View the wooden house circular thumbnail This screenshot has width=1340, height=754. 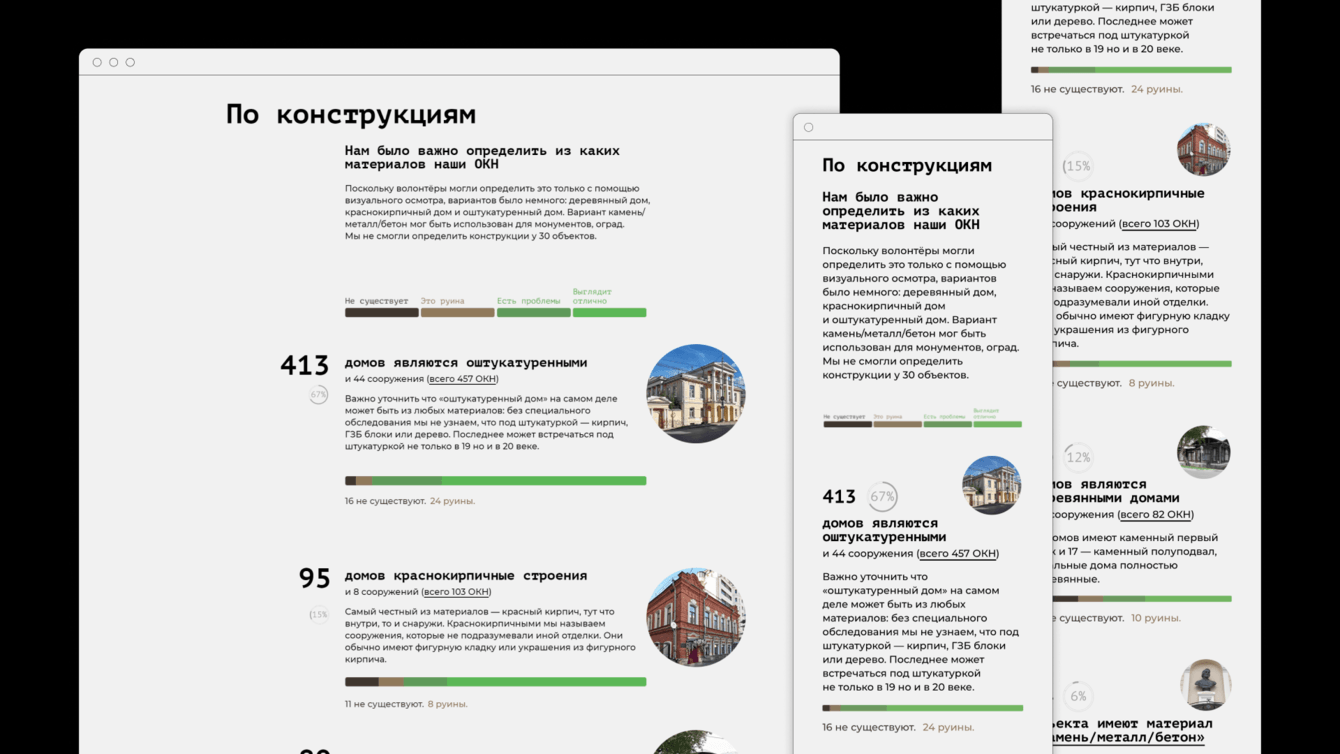coord(1203,451)
